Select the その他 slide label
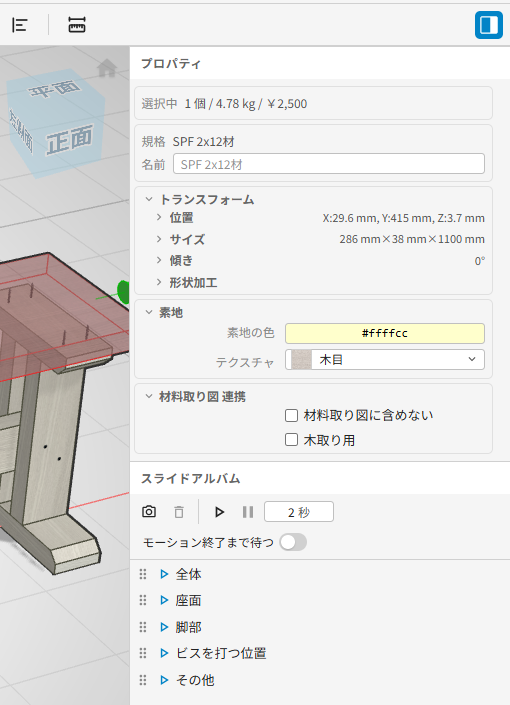510x705 pixels. 195,680
